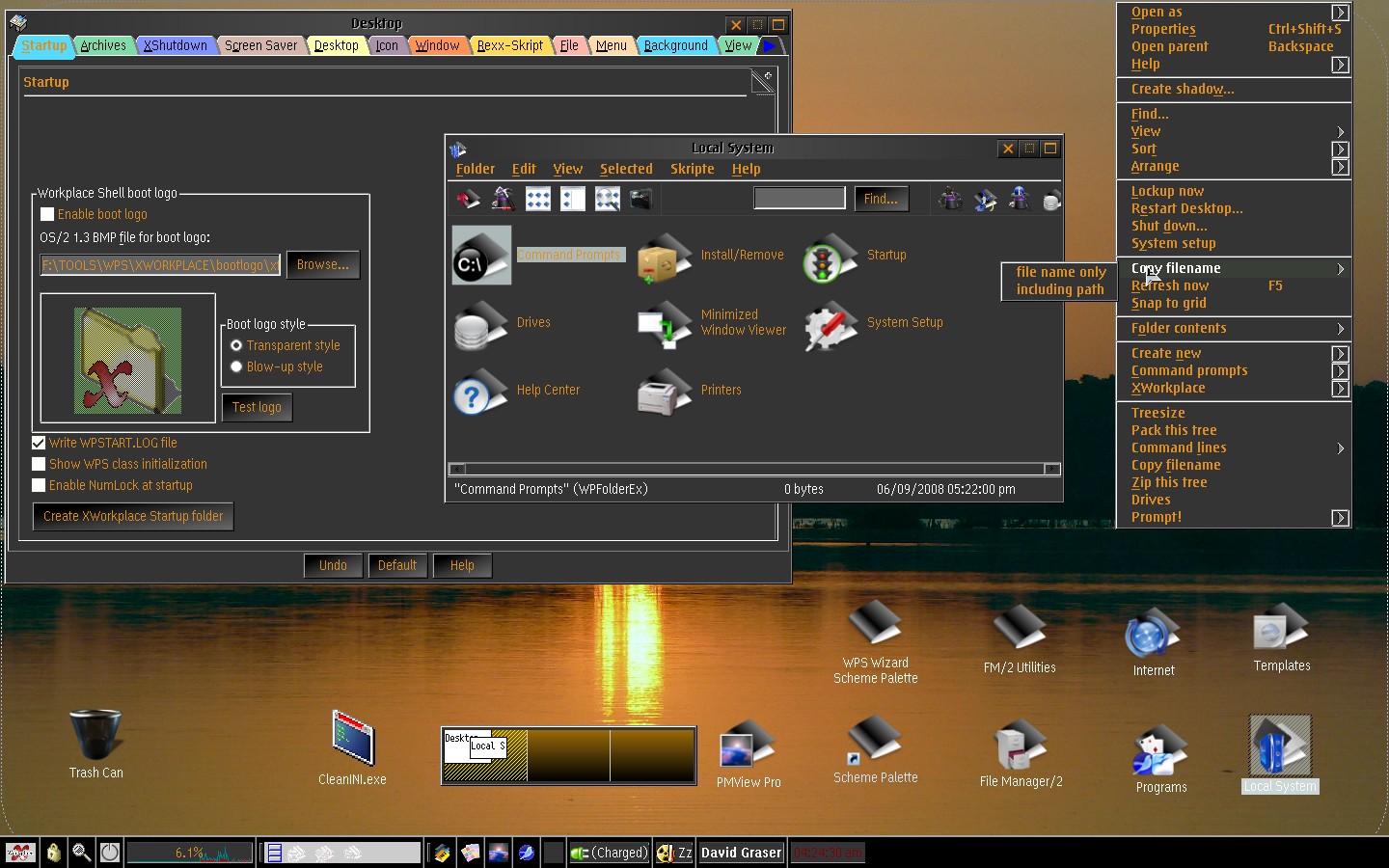Open the Help Center icon
The width and height of the screenshot is (1389, 868).
(x=480, y=392)
